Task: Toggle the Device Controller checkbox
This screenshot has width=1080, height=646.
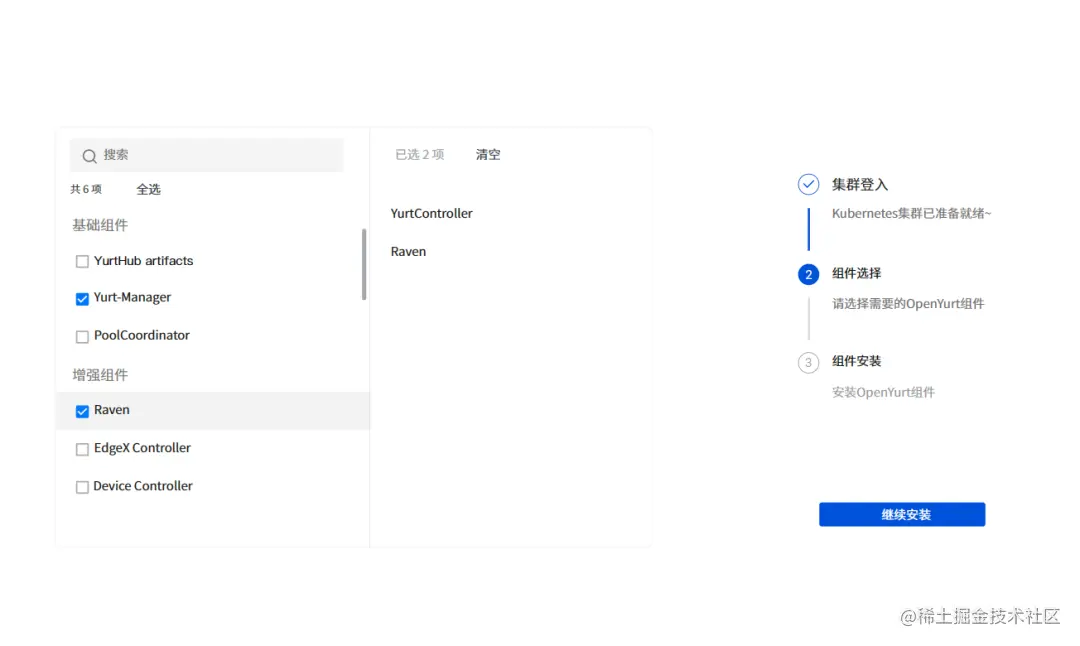Action: (x=82, y=487)
